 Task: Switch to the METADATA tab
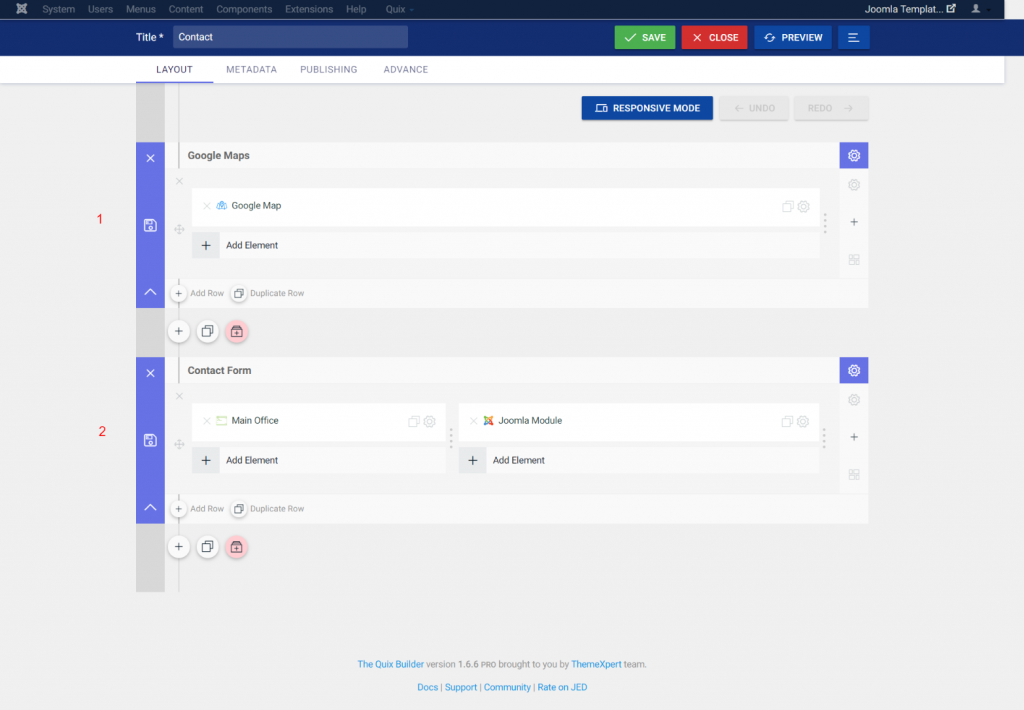coord(251,69)
